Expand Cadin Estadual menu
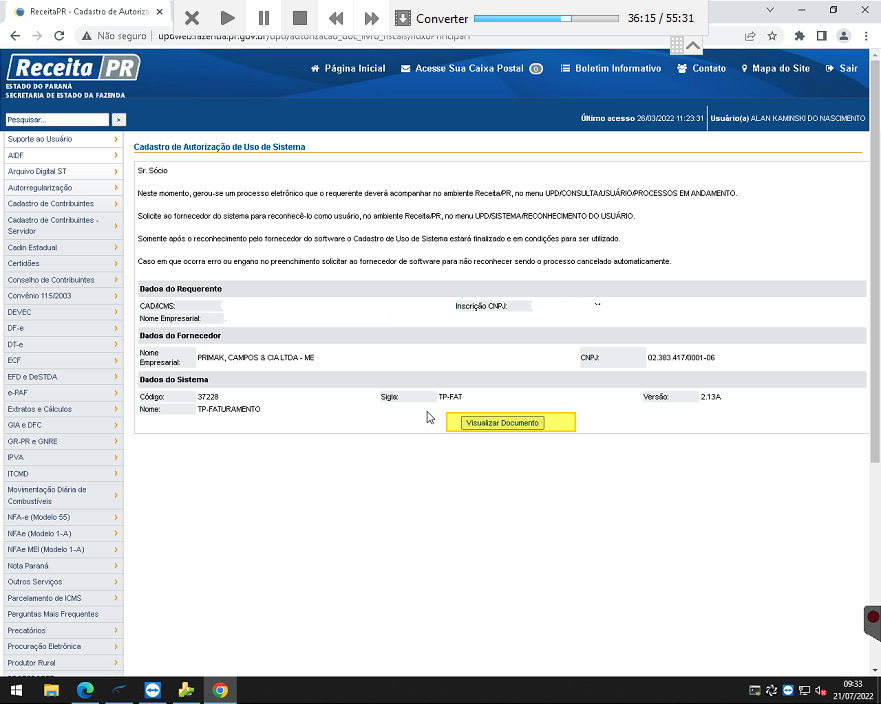 tap(63, 247)
